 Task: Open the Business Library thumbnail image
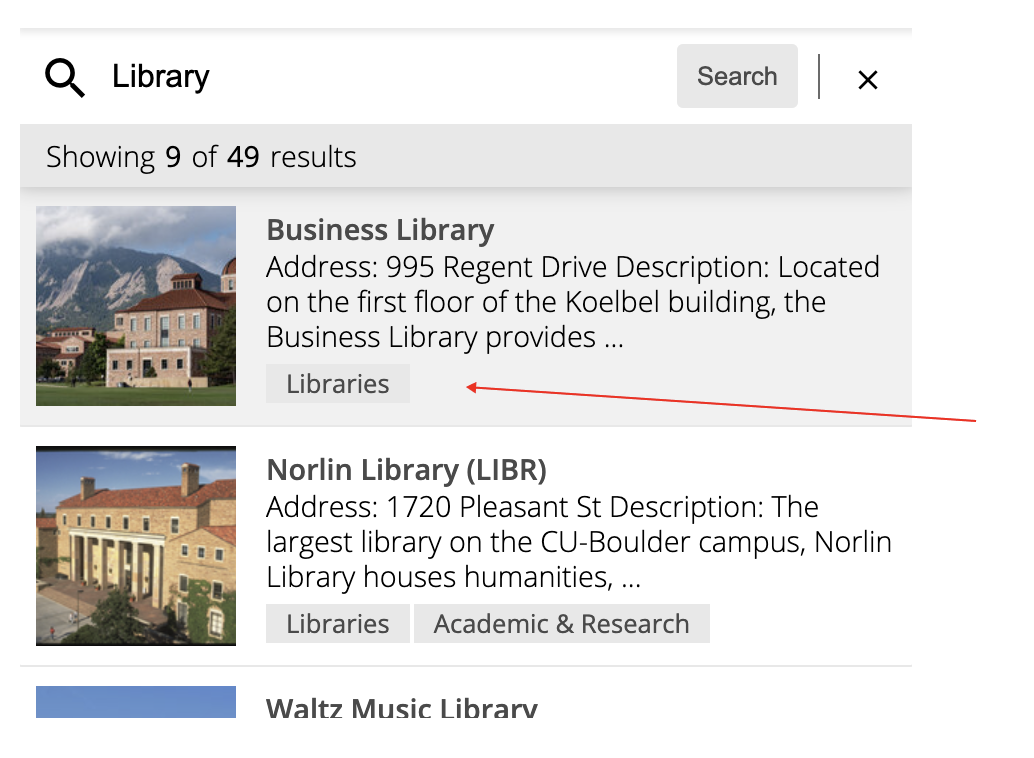[136, 305]
